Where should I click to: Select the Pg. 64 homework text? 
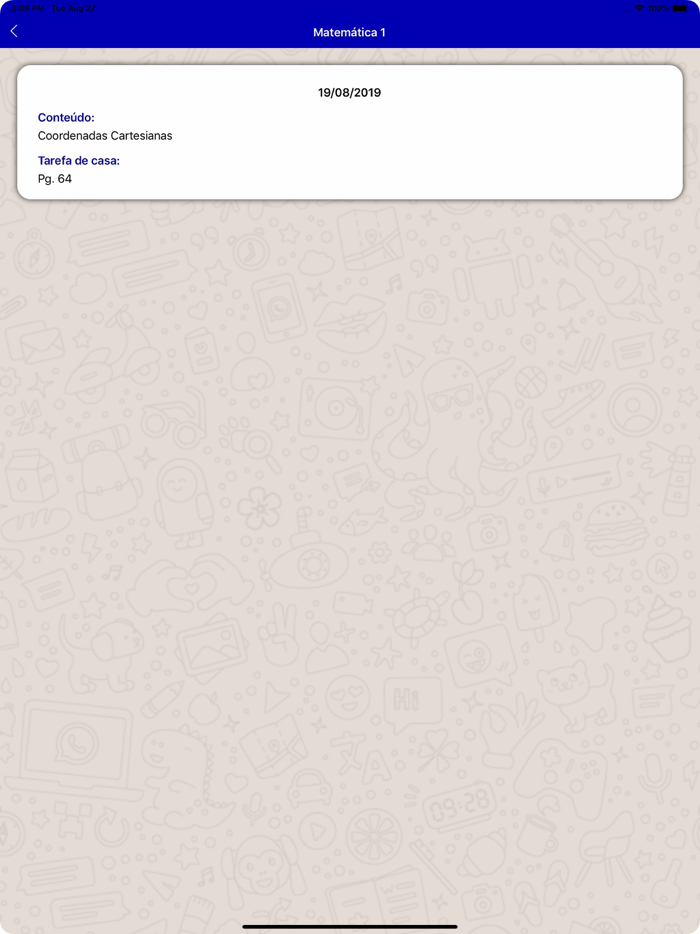tap(55, 179)
